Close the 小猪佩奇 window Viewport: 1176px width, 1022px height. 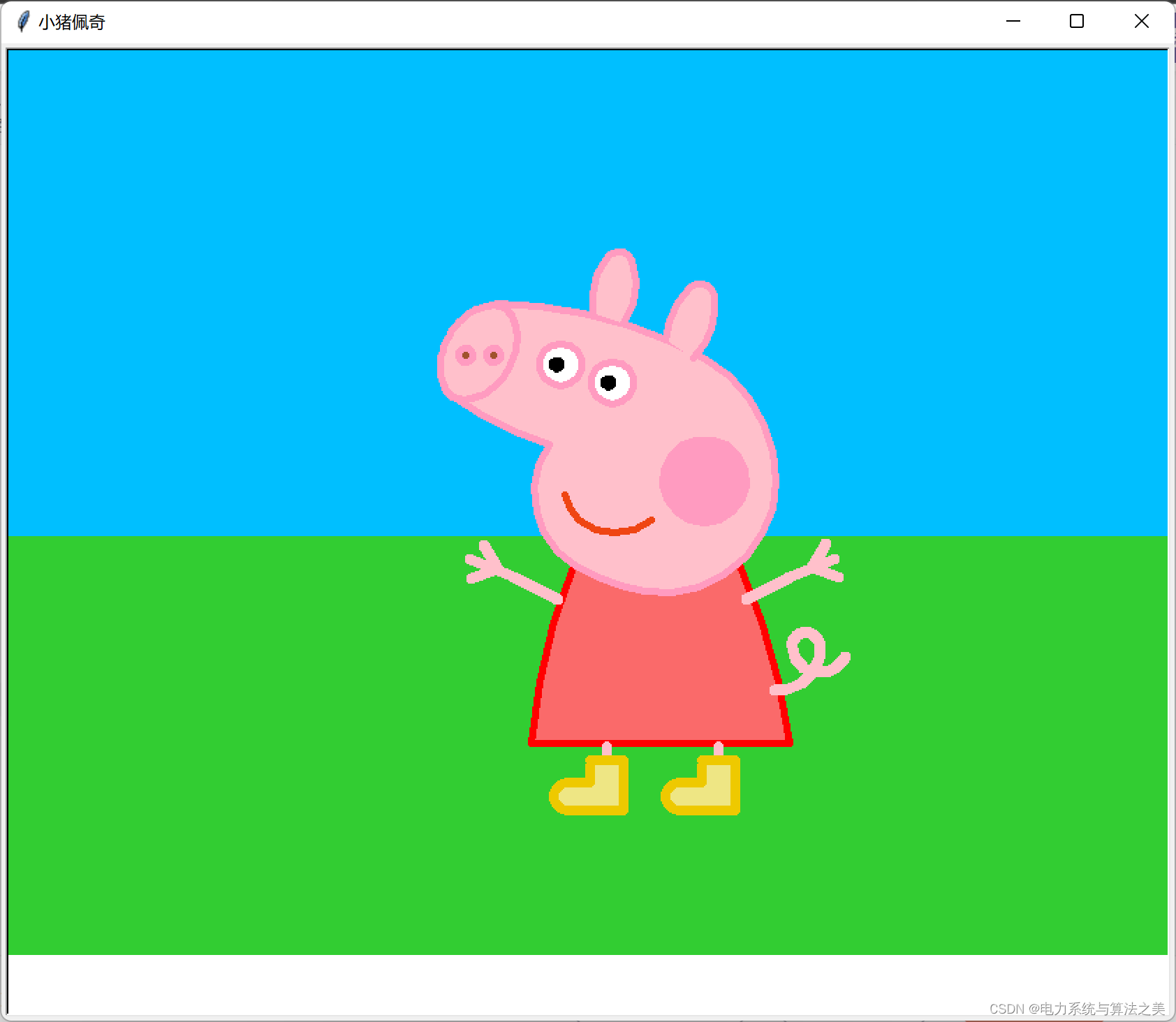(x=1141, y=22)
